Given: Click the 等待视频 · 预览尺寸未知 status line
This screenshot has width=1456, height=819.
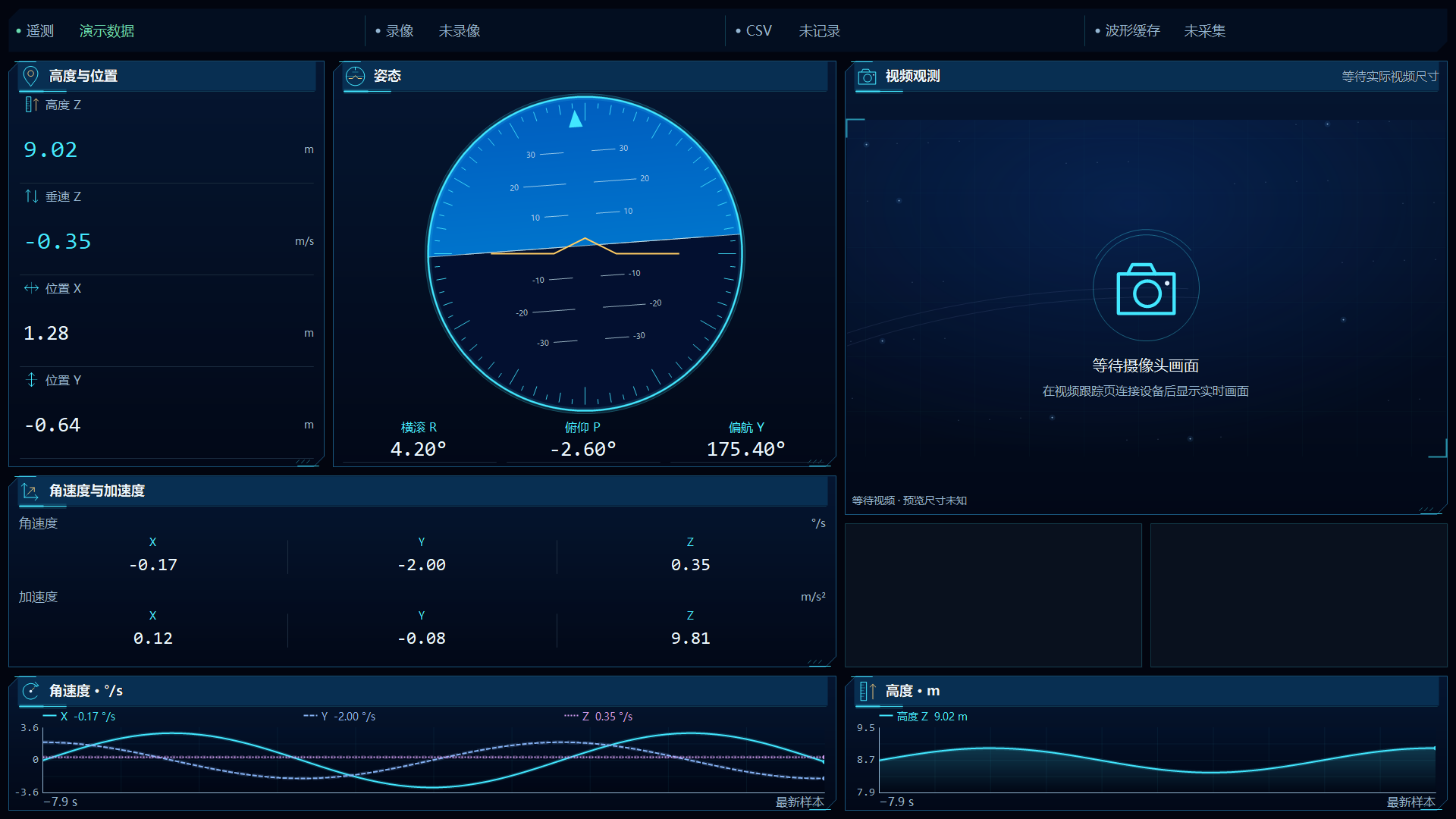Looking at the screenshot, I should click(x=909, y=500).
